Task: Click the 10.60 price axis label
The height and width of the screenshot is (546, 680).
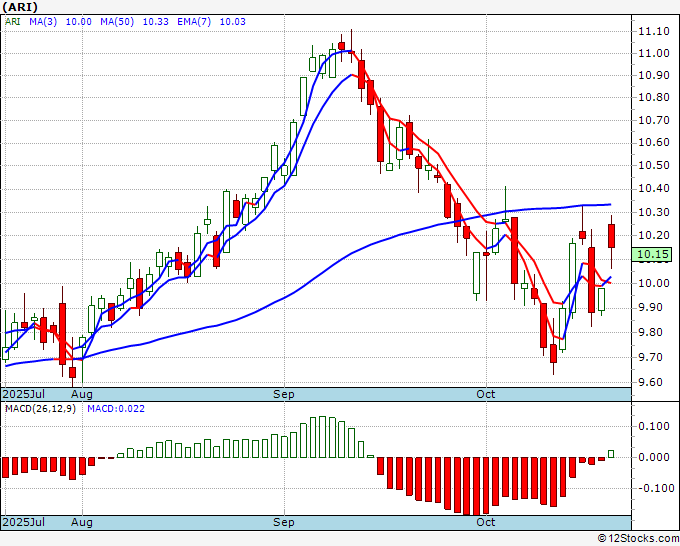Action: pos(654,143)
